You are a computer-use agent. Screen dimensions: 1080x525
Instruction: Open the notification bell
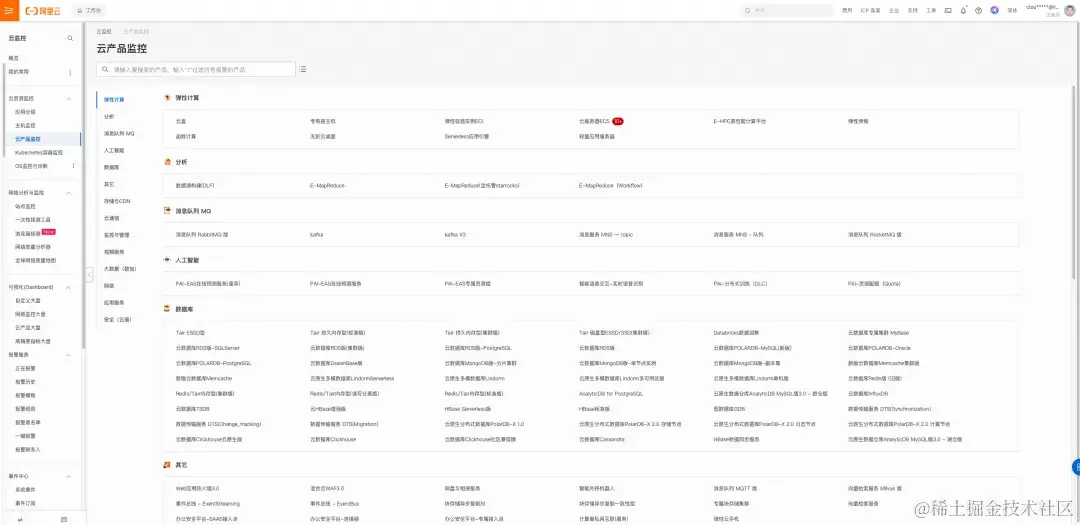(963, 11)
